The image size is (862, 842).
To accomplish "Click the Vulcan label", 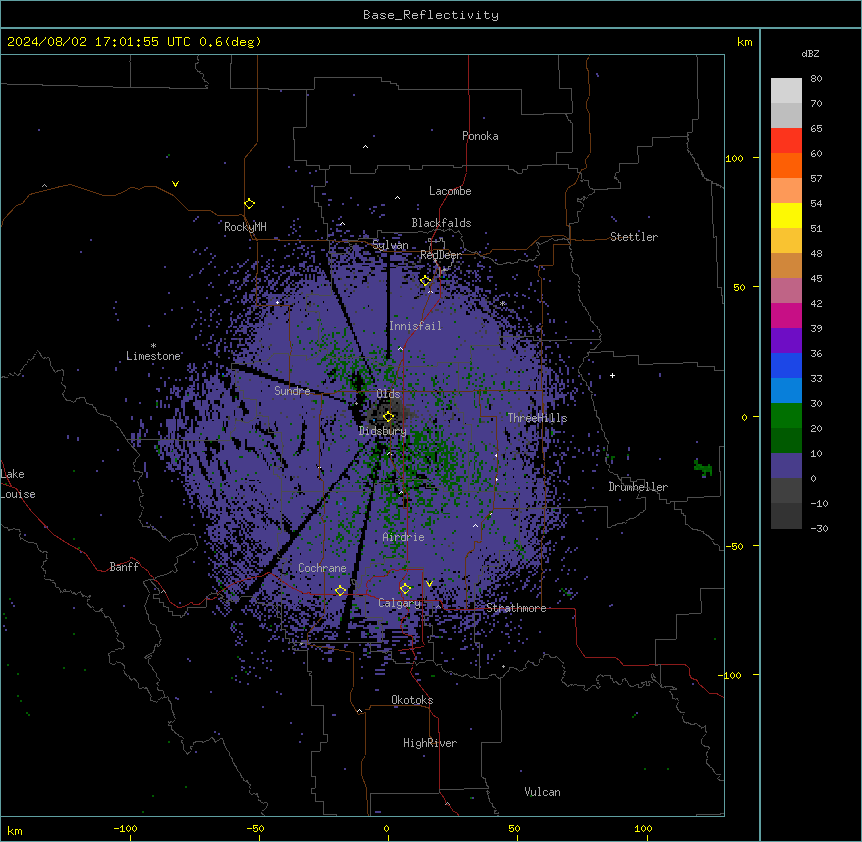I will [x=542, y=792].
